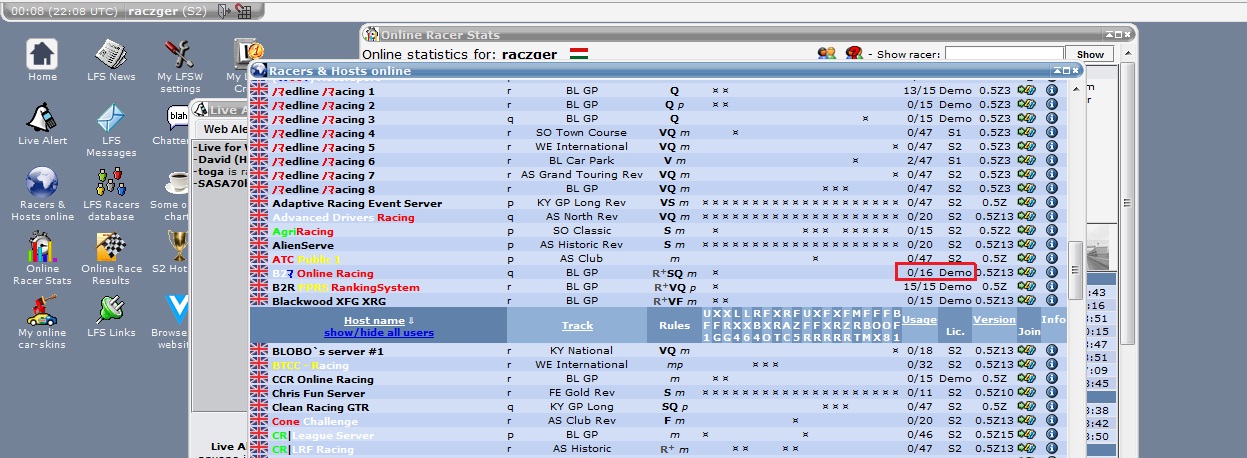The image size is (1247, 458).
Task: Open the Home desktop icon
Action: pos(42,54)
